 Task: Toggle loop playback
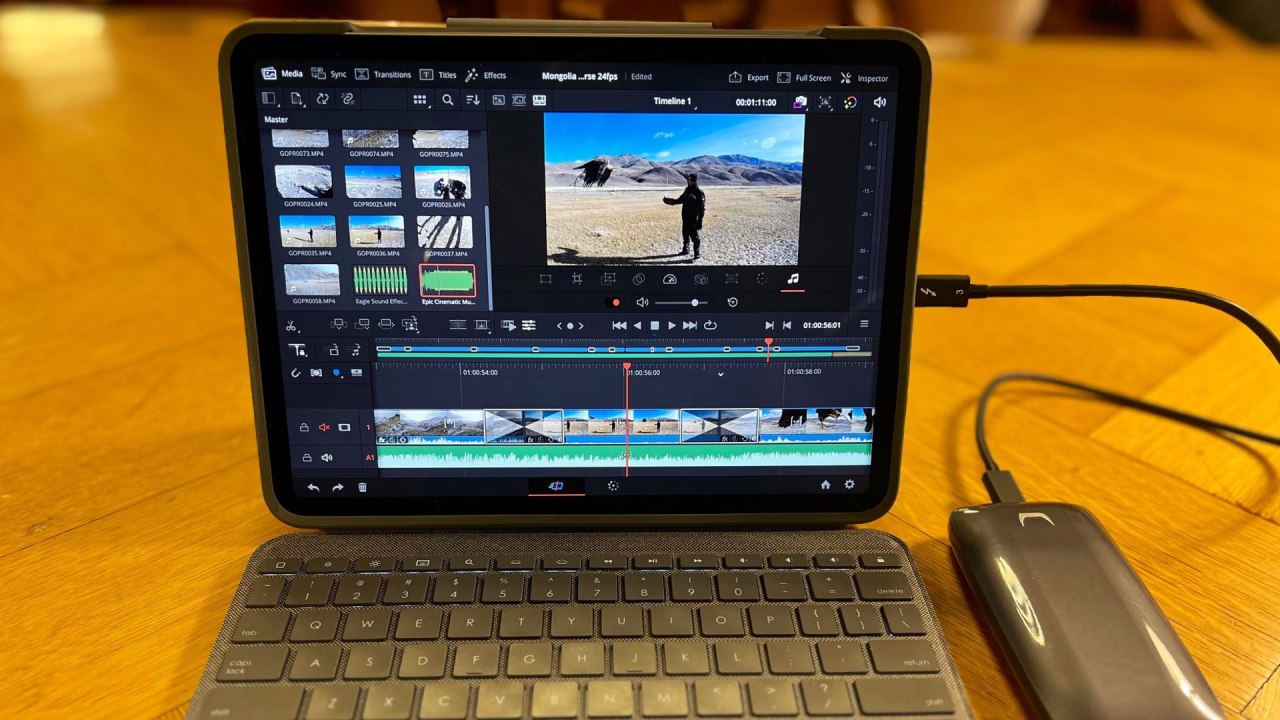pos(710,325)
